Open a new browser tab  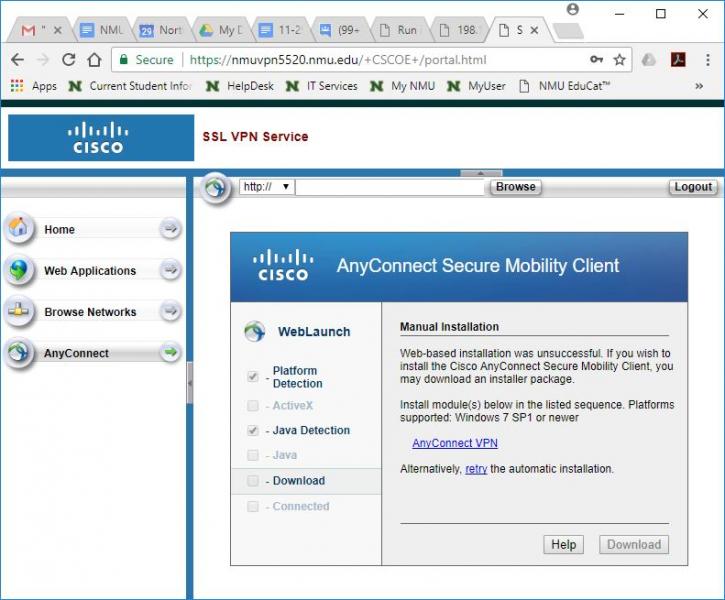(568, 31)
